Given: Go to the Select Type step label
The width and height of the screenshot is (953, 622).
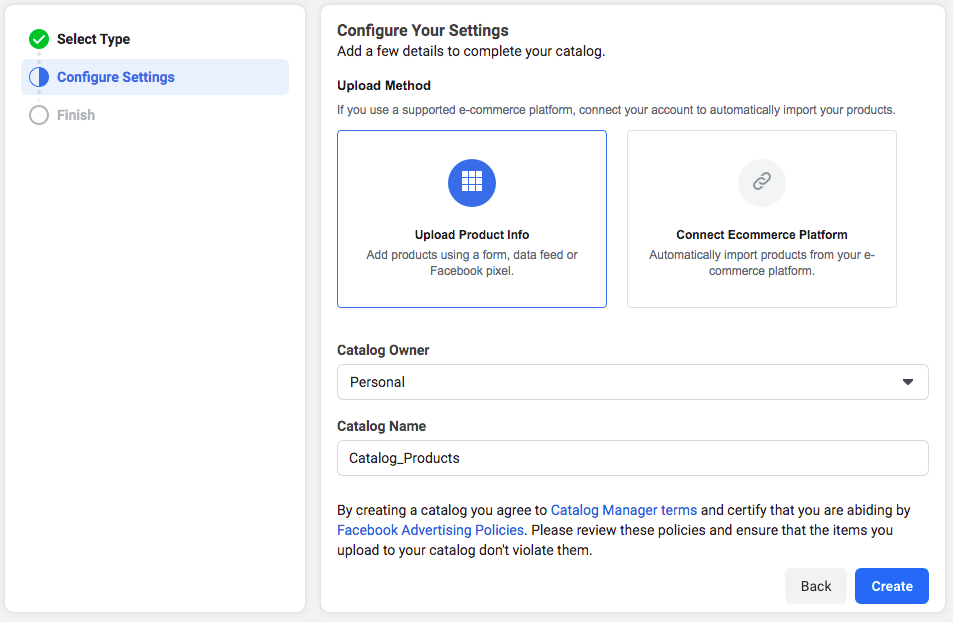Looking at the screenshot, I should (x=93, y=39).
